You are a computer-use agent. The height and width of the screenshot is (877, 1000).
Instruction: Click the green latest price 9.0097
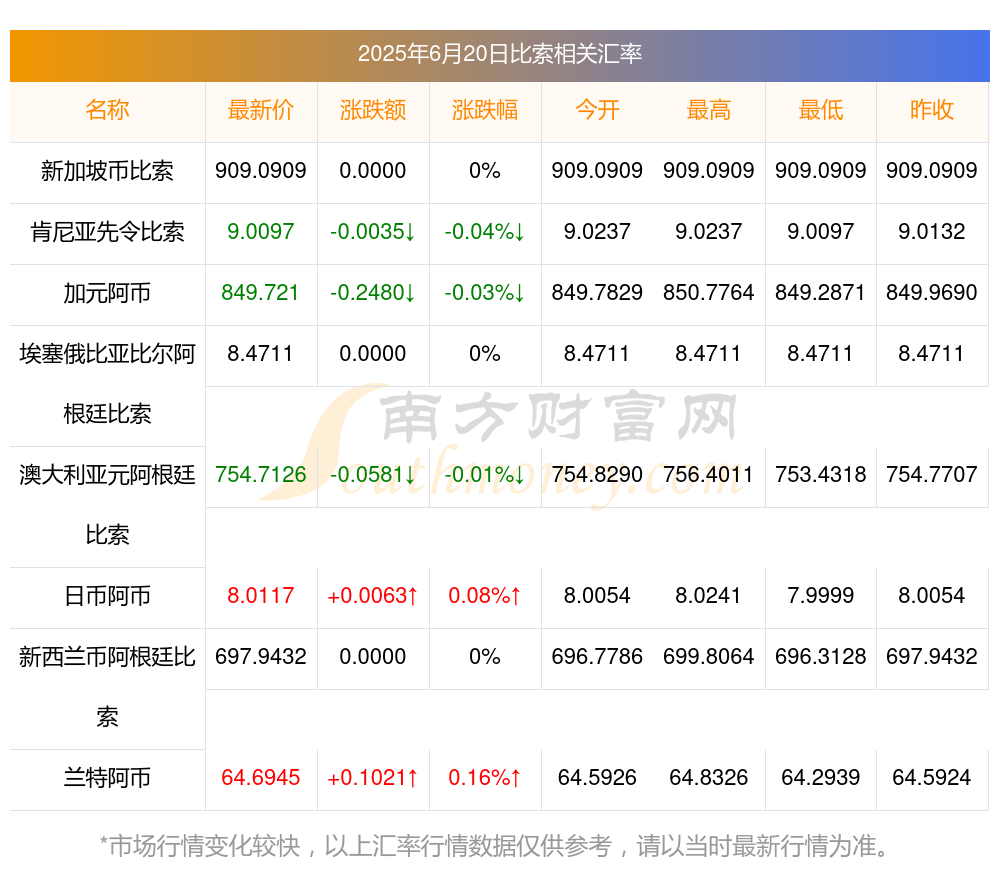tap(261, 232)
